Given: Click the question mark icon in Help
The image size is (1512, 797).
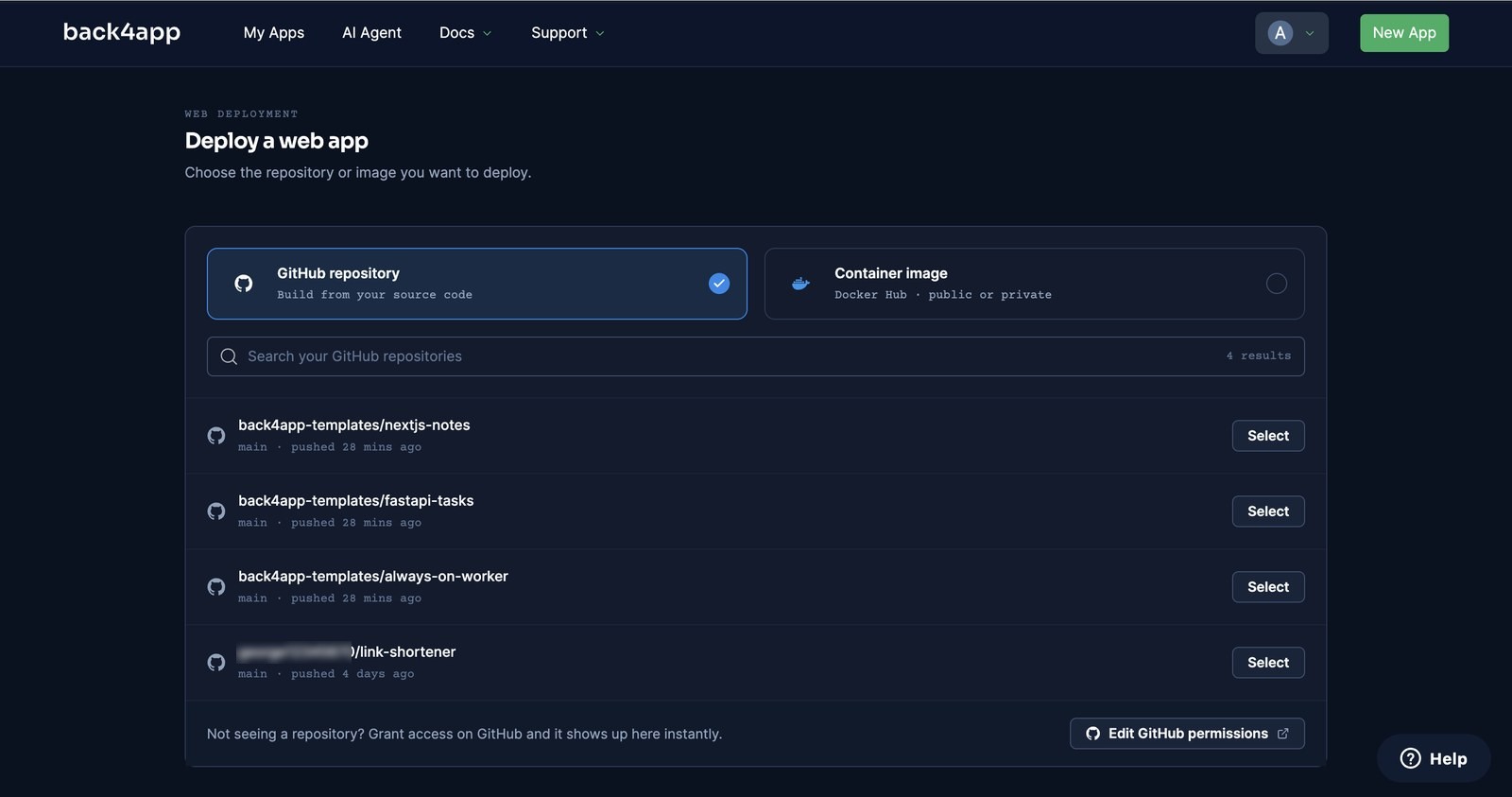Looking at the screenshot, I should (1410, 758).
